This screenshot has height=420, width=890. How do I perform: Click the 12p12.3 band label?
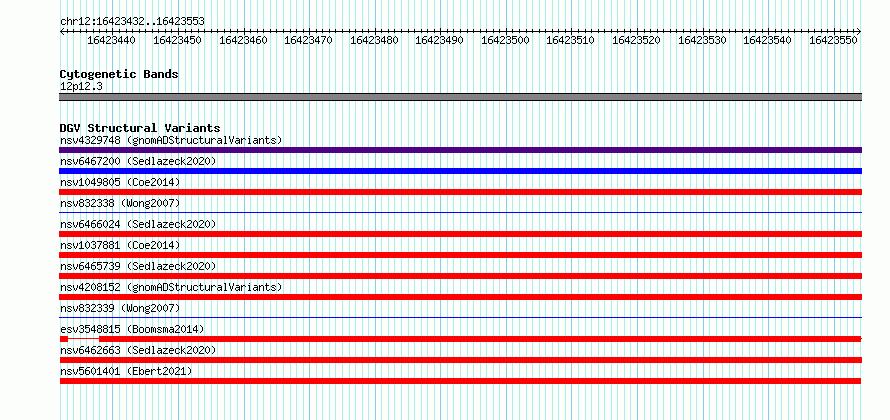[81, 87]
